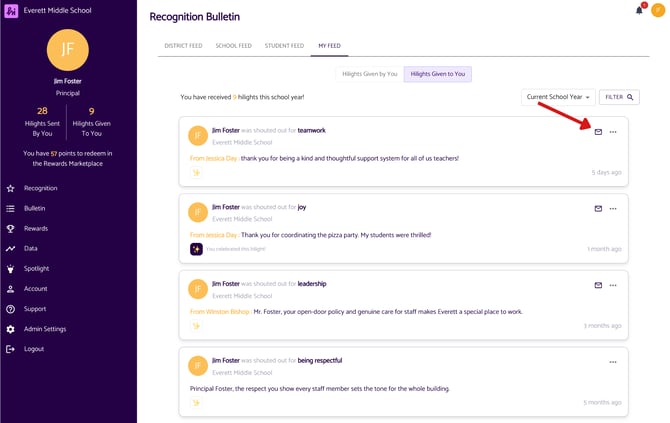Click the '1 month ago' timestamp

click(x=604, y=249)
